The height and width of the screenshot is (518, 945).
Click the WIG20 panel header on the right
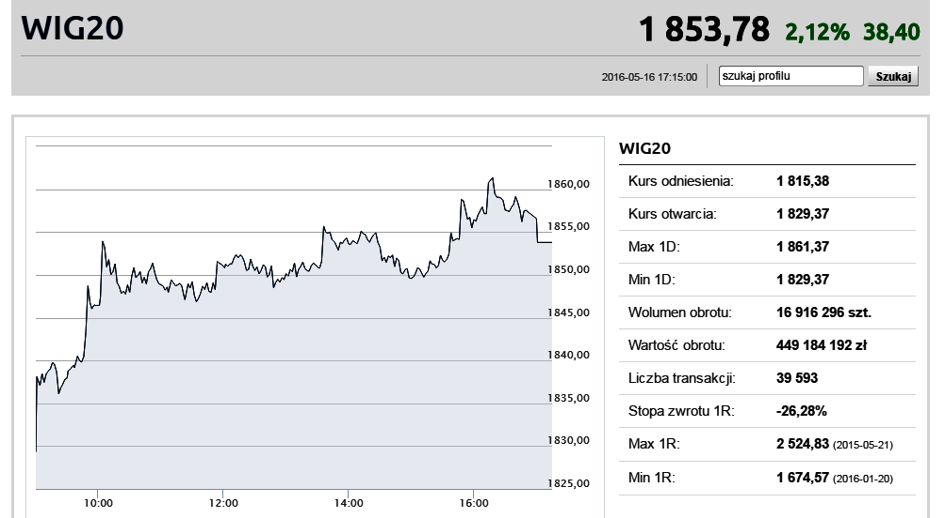(x=645, y=148)
